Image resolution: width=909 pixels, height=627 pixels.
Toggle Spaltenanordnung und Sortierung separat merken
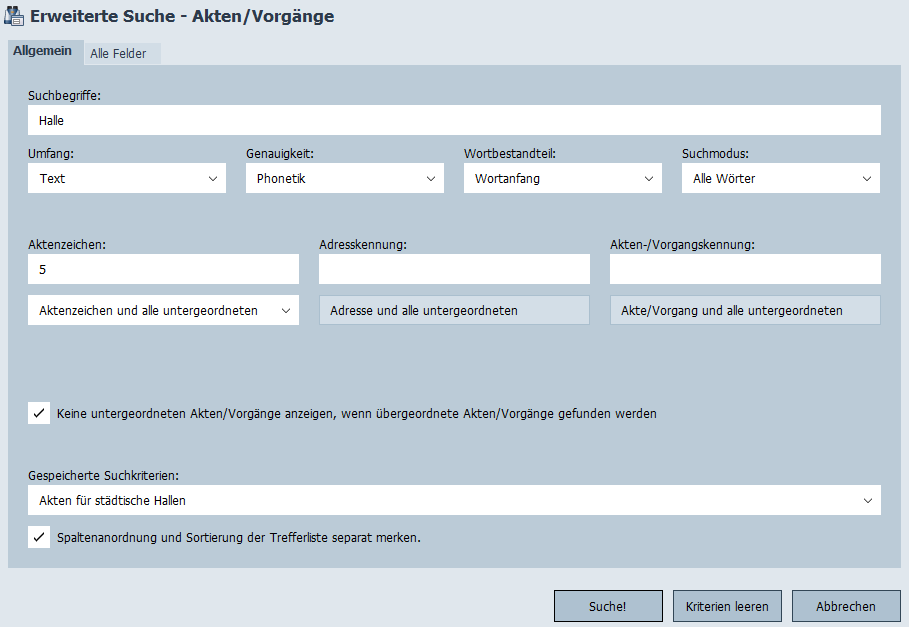coord(39,537)
